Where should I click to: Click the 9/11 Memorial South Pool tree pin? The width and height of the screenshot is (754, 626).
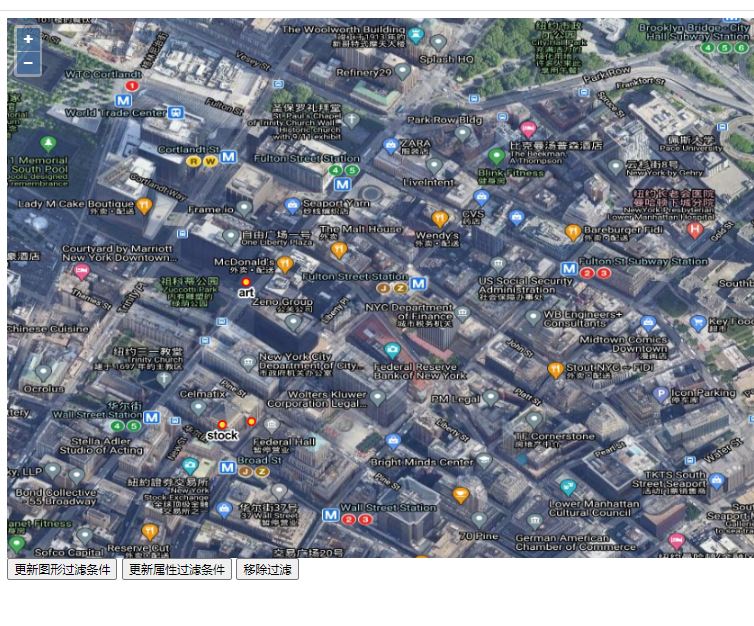(48, 144)
